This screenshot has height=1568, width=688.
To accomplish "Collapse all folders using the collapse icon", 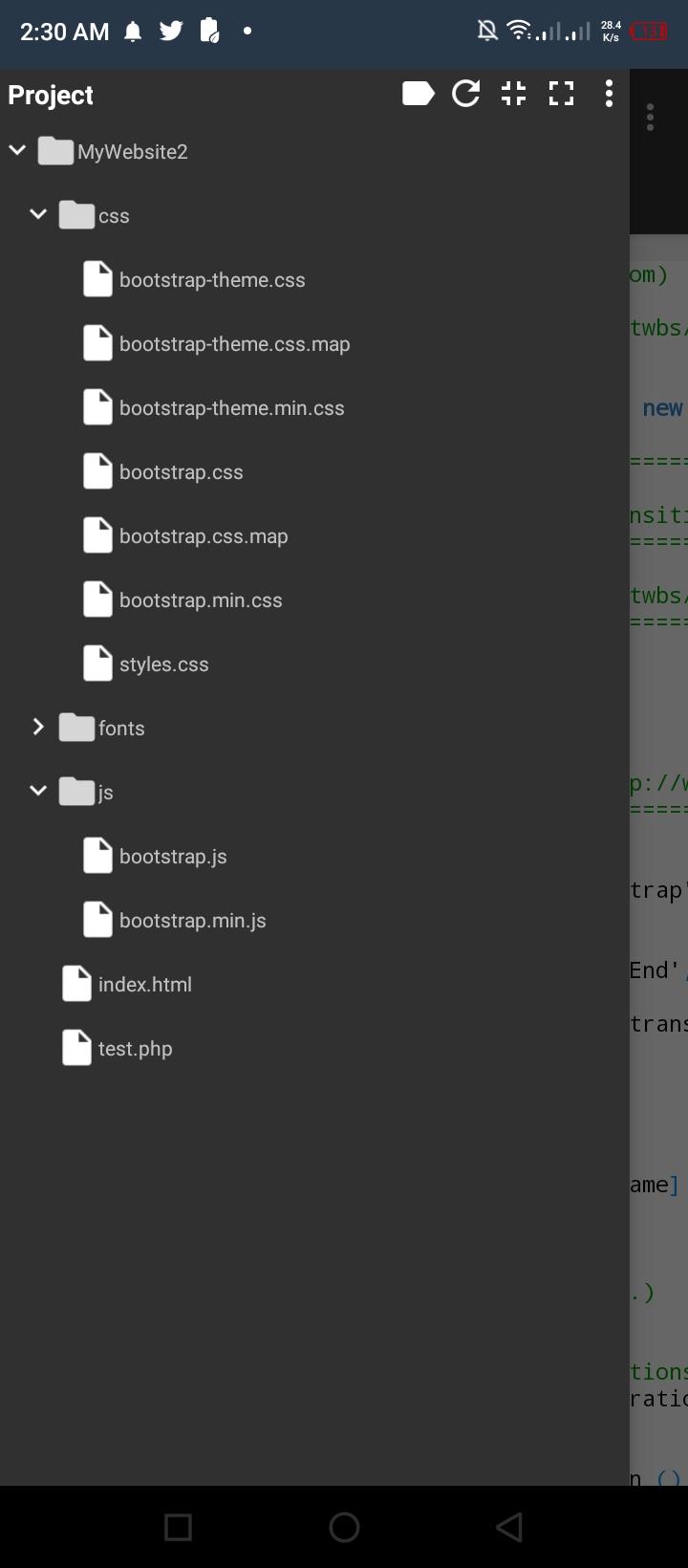I will click(x=514, y=94).
